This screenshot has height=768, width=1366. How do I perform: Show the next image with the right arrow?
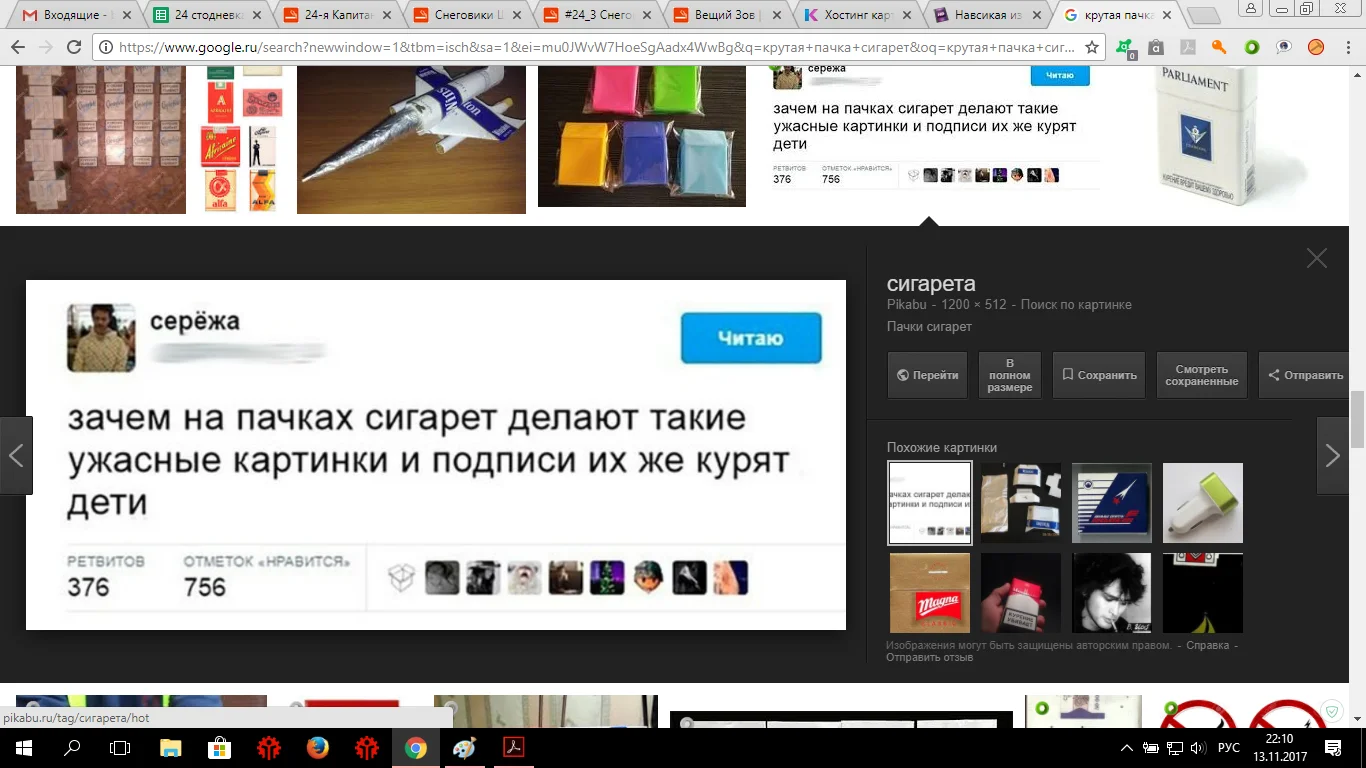pos(1332,456)
